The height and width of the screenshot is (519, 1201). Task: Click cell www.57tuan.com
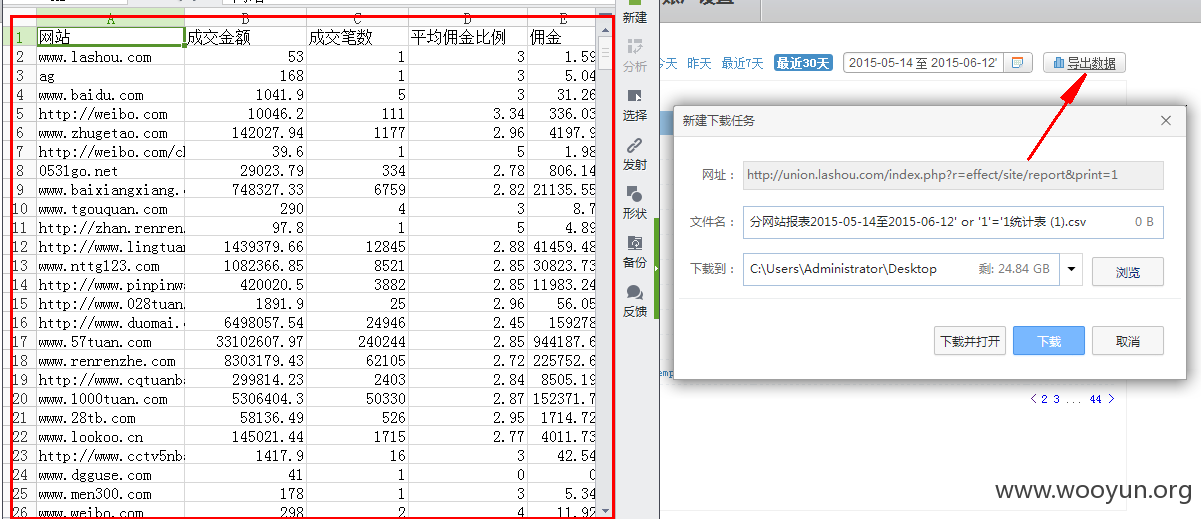(x=110, y=342)
